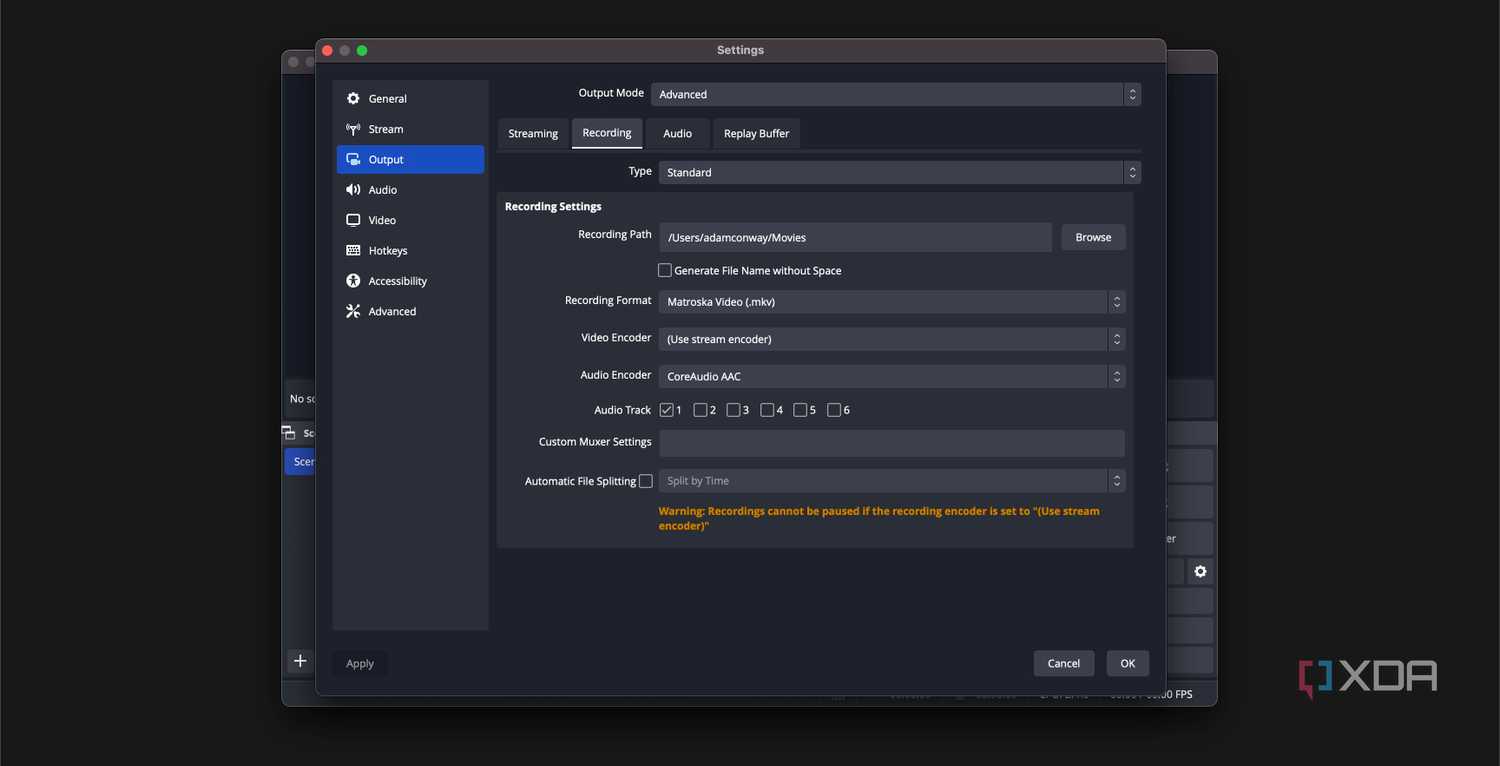Go to Video settings in the sidebar

(x=410, y=220)
